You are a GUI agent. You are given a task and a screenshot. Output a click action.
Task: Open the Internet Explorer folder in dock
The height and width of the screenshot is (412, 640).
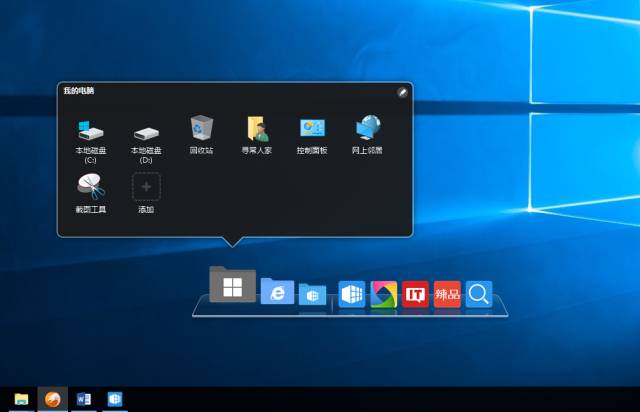pos(277,292)
